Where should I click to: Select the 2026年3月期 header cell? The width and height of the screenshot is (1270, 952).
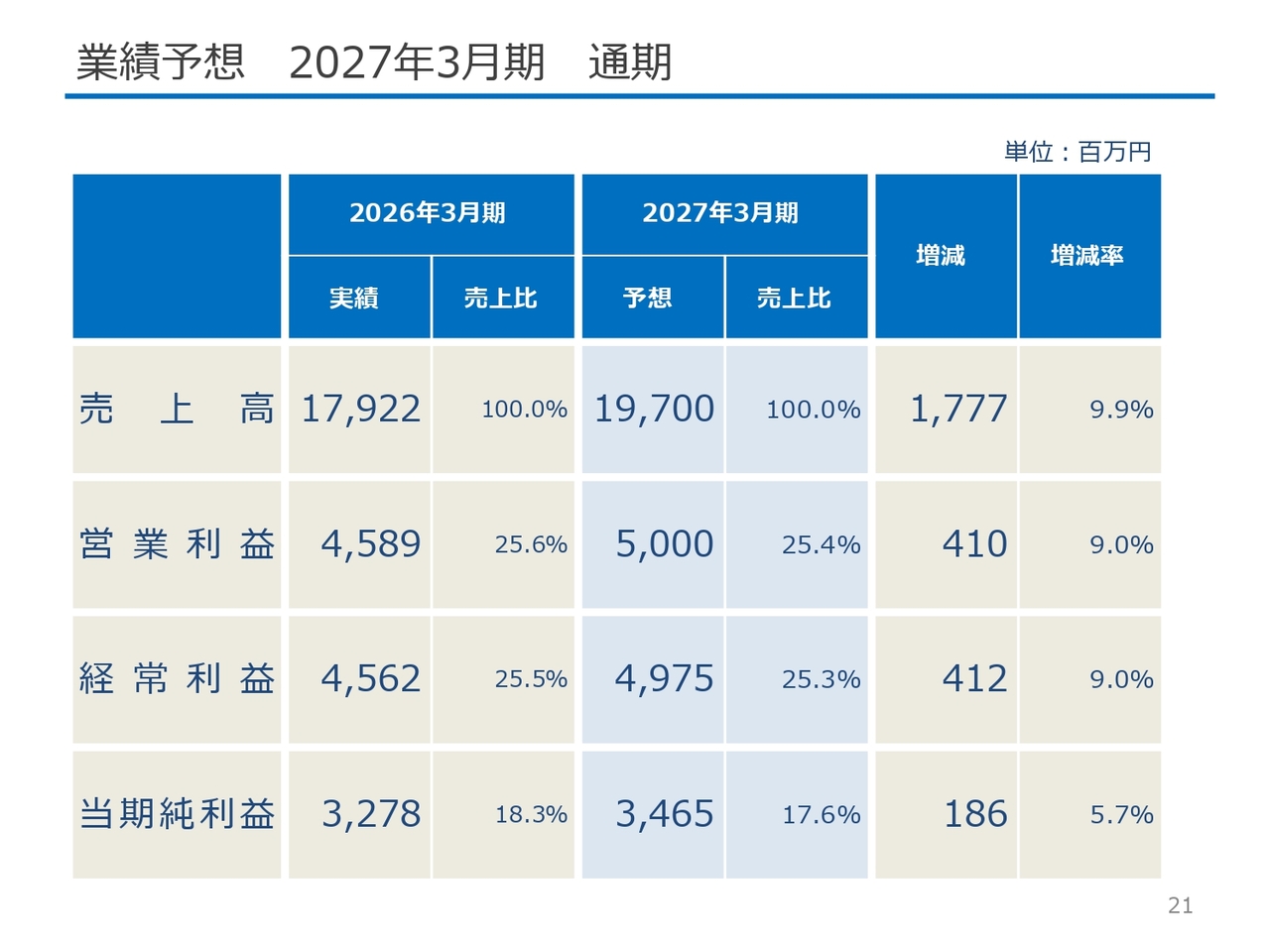tap(431, 214)
